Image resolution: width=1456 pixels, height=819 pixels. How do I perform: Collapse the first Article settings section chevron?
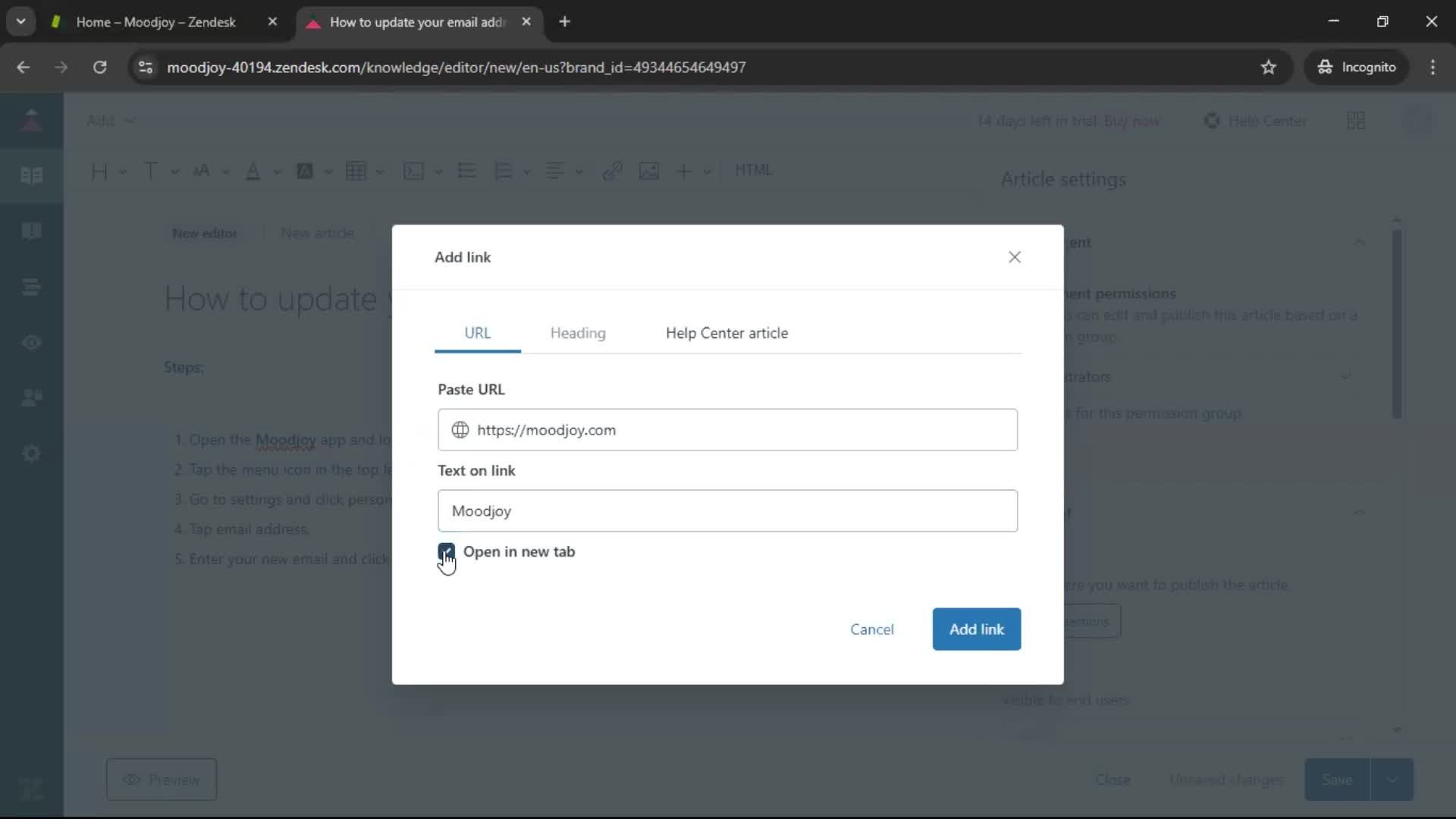[1359, 243]
